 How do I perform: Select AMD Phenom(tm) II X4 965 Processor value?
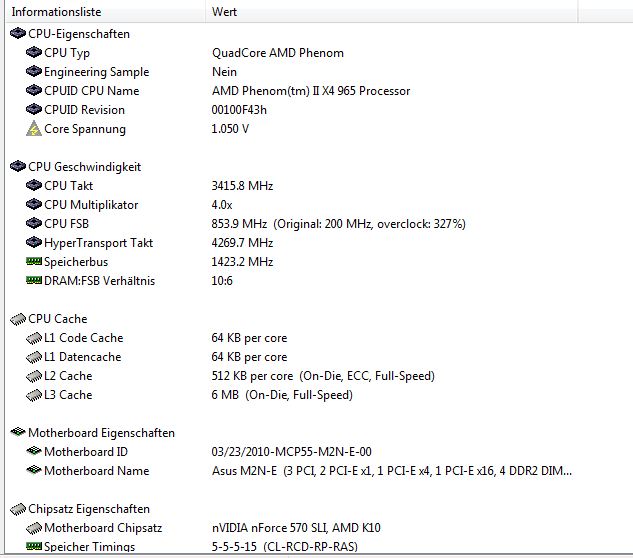[x=311, y=91]
